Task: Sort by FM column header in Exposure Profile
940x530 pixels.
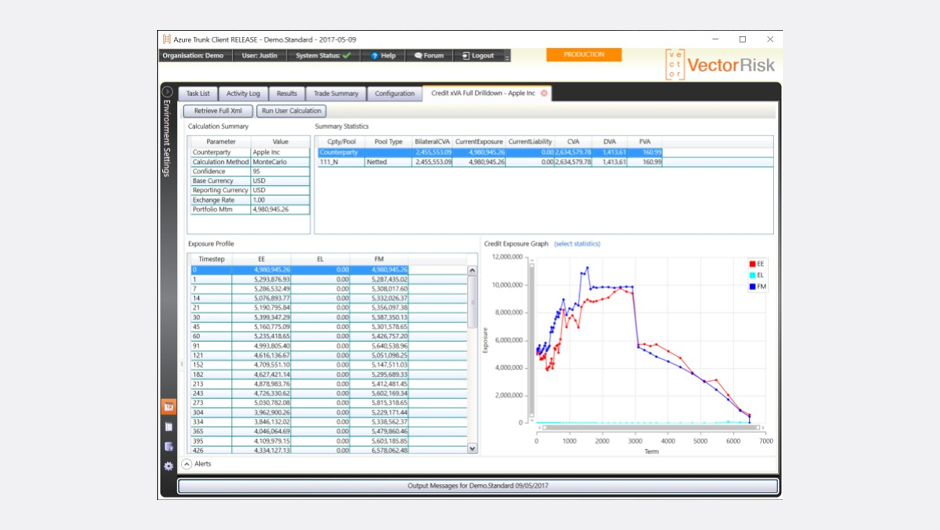Action: [379, 259]
